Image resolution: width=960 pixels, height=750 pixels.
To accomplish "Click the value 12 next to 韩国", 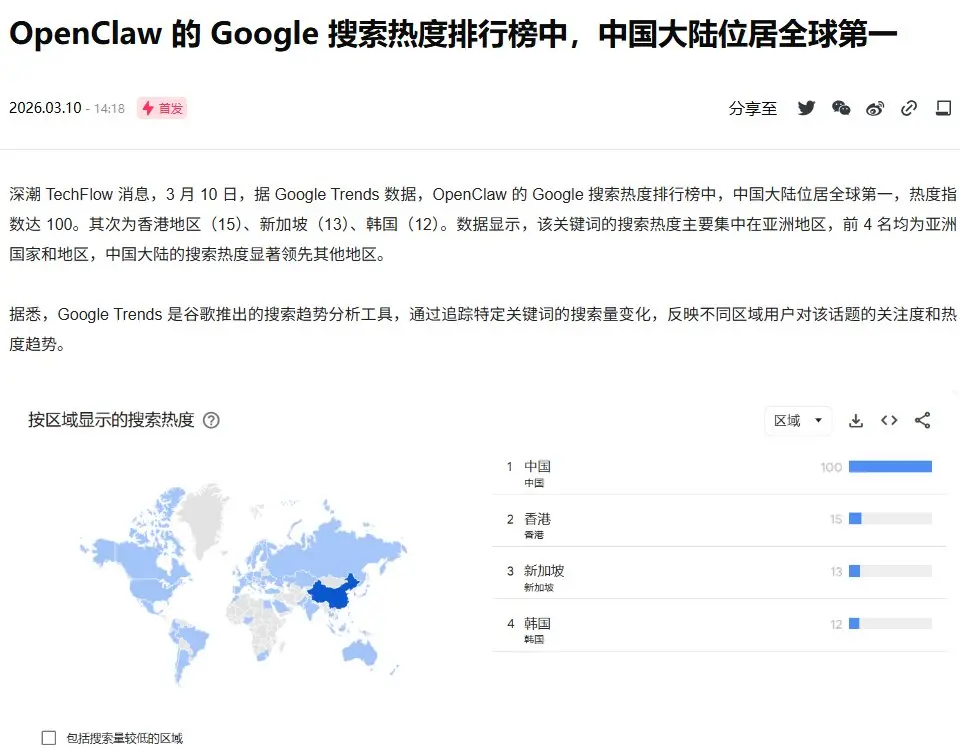I will (836, 624).
